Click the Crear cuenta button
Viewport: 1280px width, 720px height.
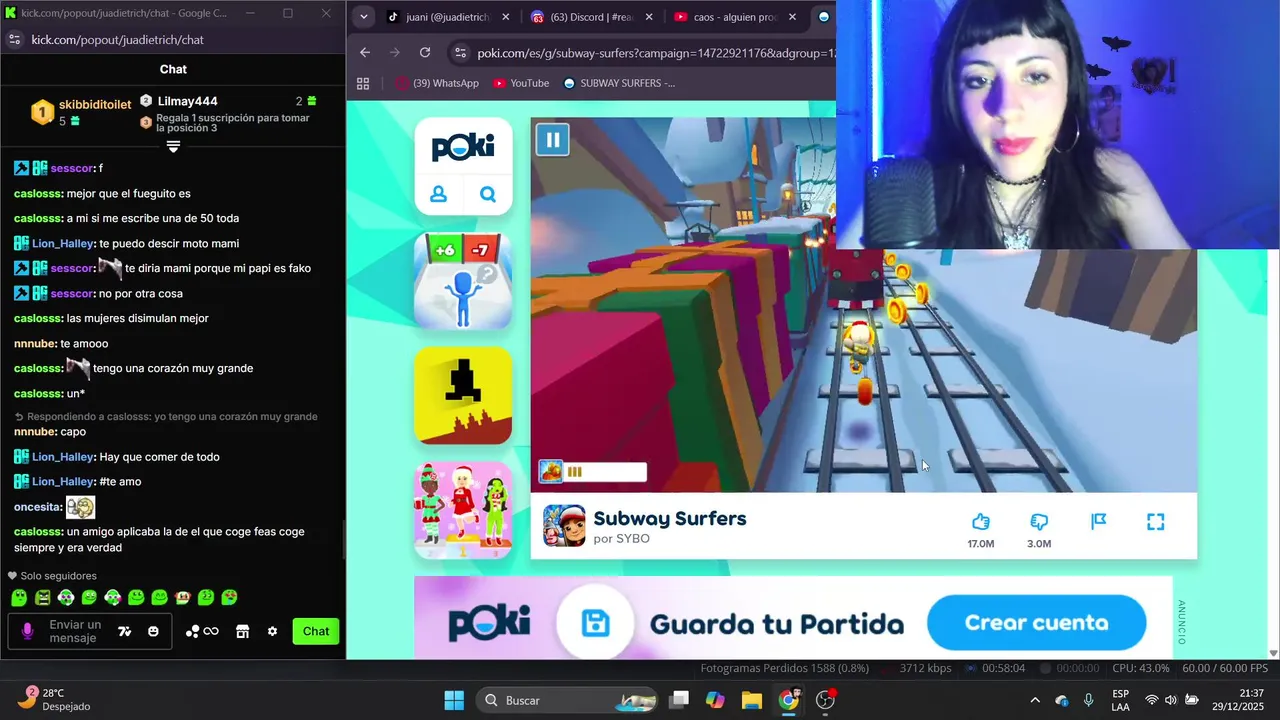click(1036, 623)
